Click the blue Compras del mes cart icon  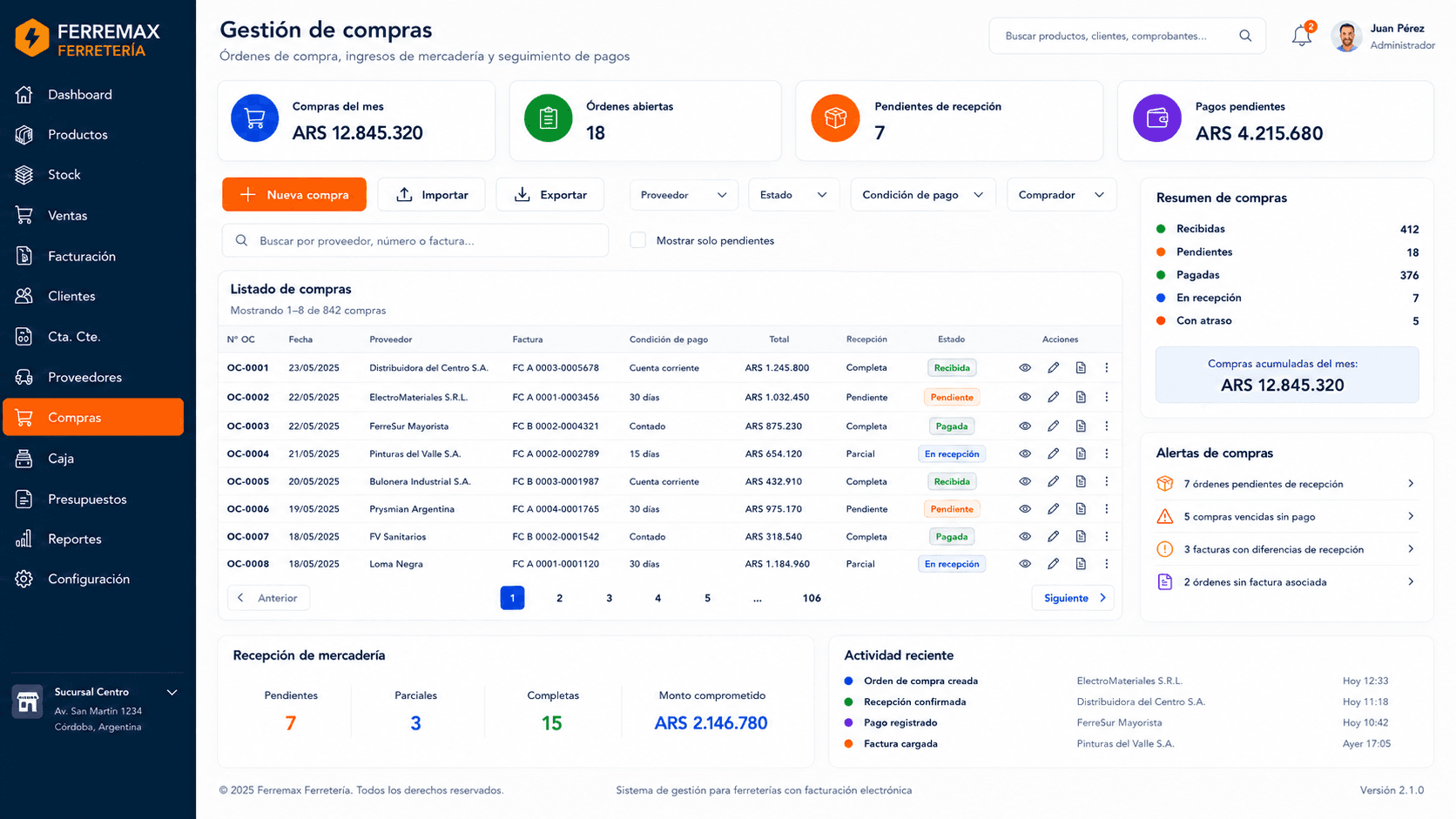254,118
